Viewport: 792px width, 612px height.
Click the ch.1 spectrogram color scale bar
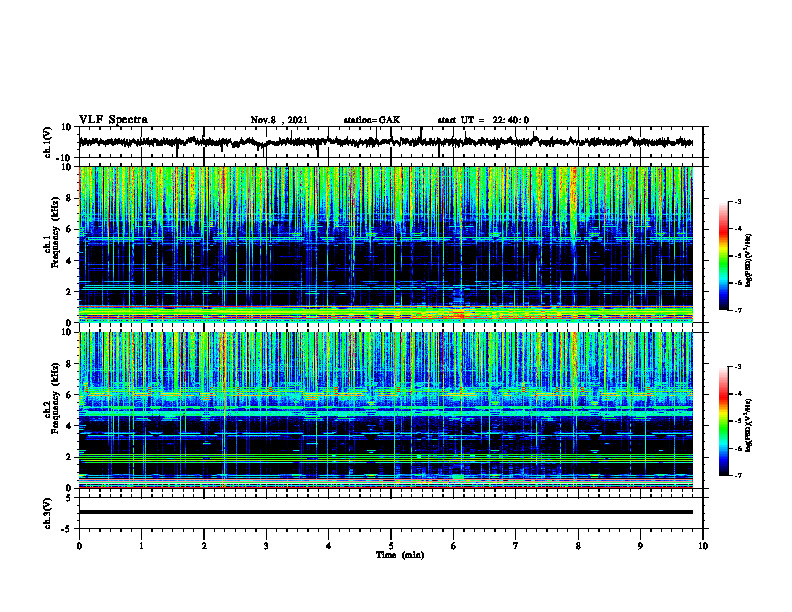[724, 256]
